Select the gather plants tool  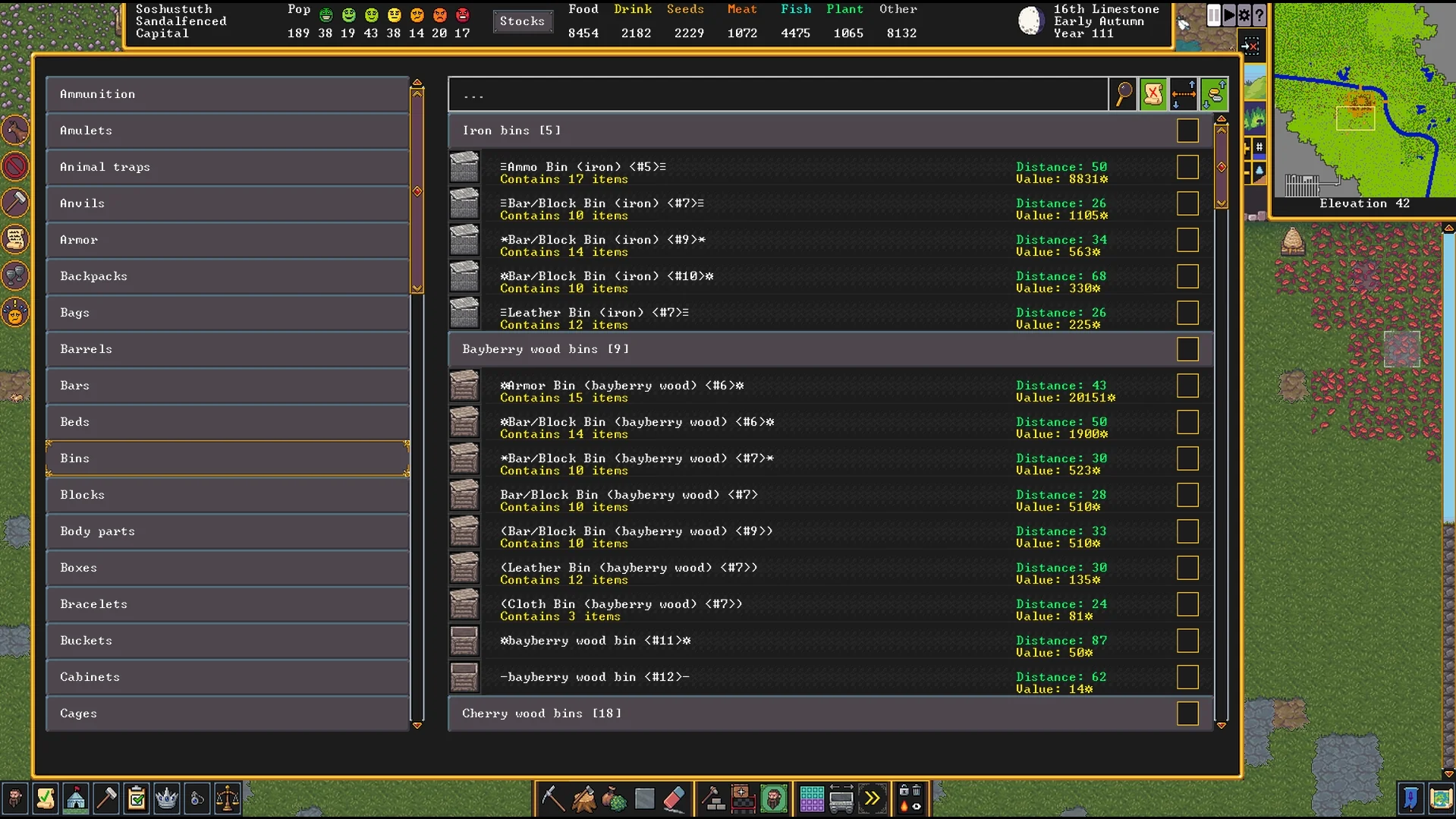point(614,799)
